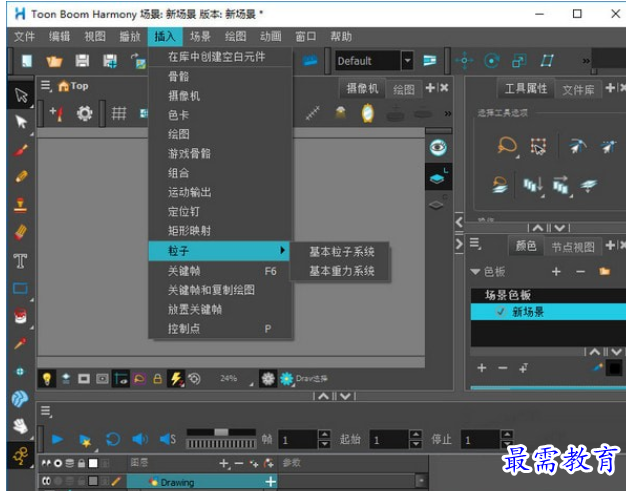Switch to the 绘图 view tab
Viewport: 626px width, 491px height.
404,89
